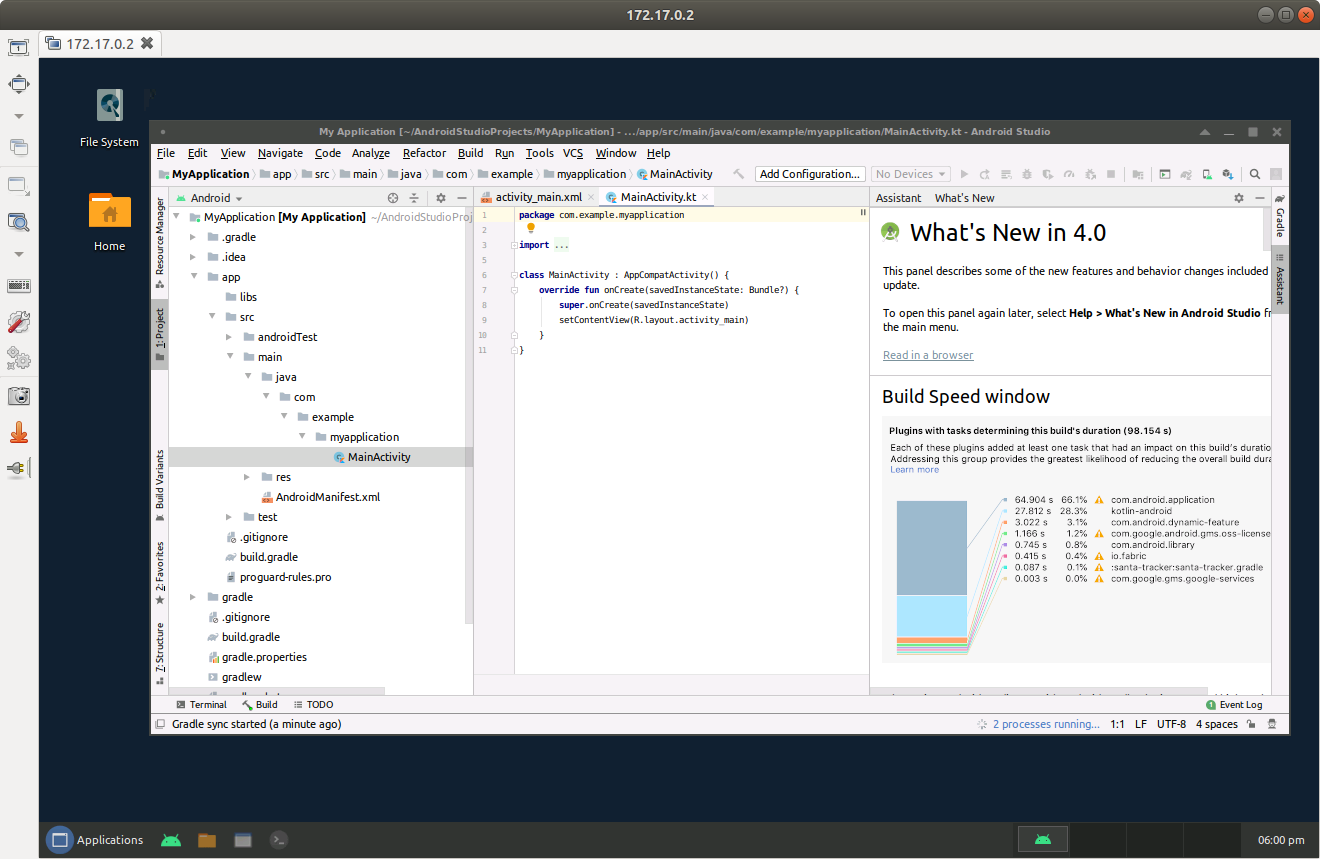Click the Add Configuration... button
This screenshot has width=1320, height=859.
(x=809, y=174)
